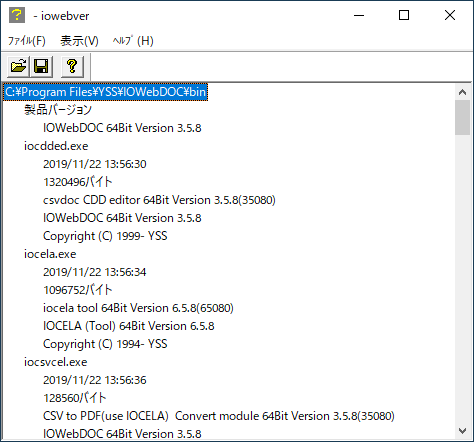Click the Save floppy disk toolbar icon

coord(41,66)
